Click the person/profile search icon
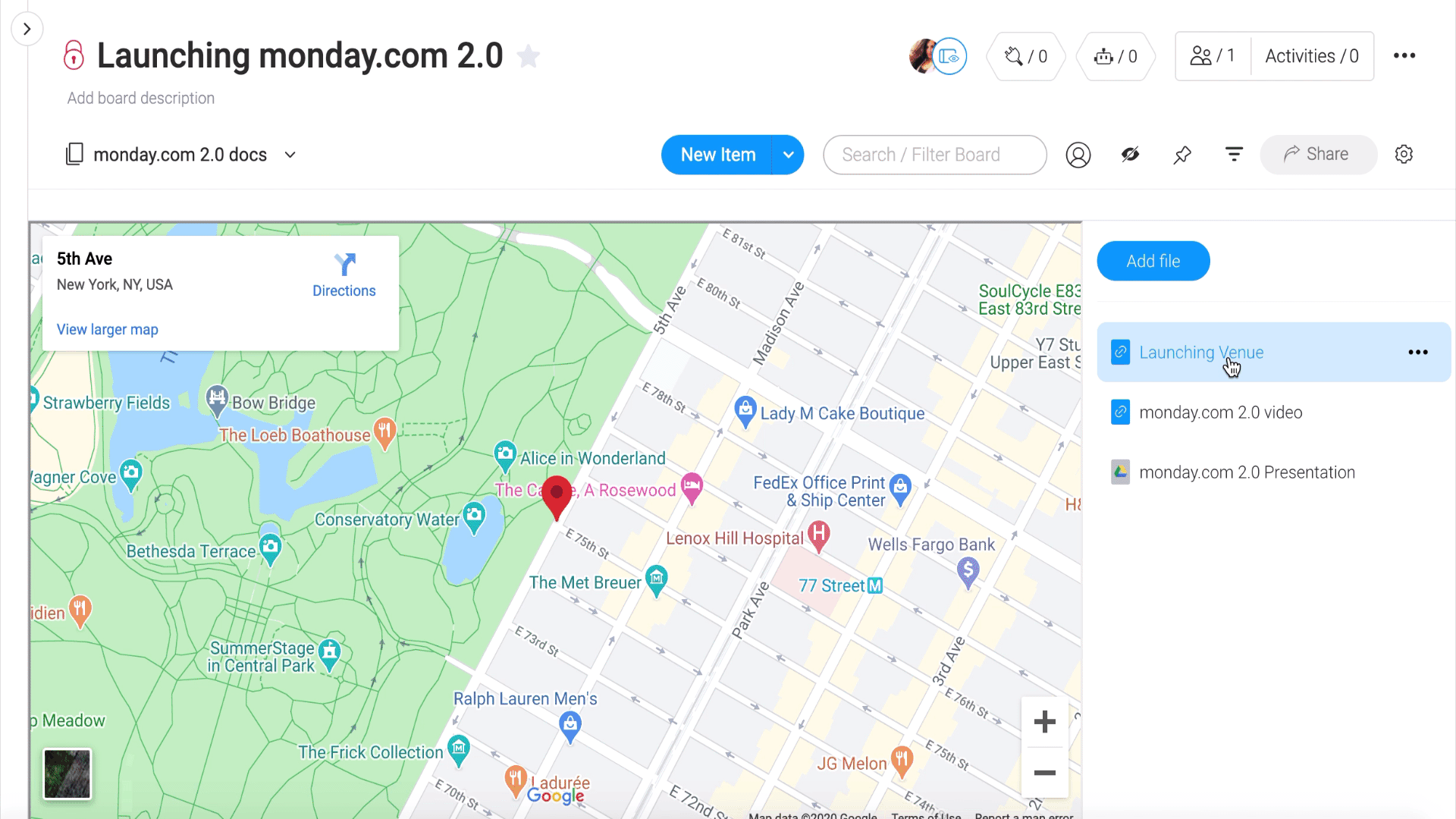1456x819 pixels. 1078,154
